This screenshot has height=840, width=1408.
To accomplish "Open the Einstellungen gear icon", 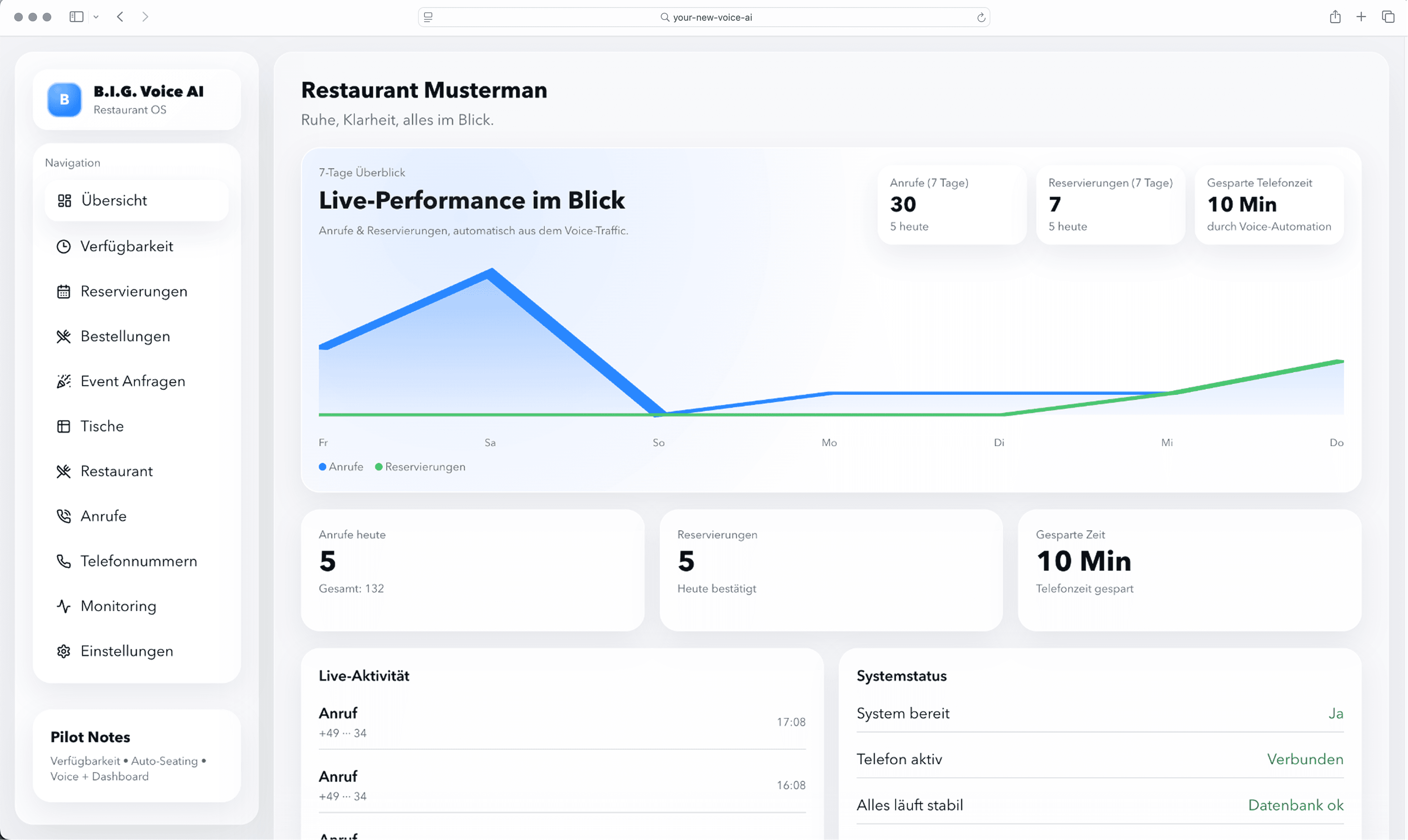I will tap(64, 651).
